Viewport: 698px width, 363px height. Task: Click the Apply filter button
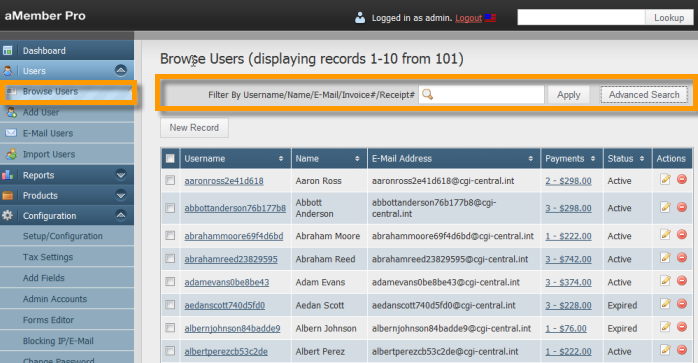(568, 95)
